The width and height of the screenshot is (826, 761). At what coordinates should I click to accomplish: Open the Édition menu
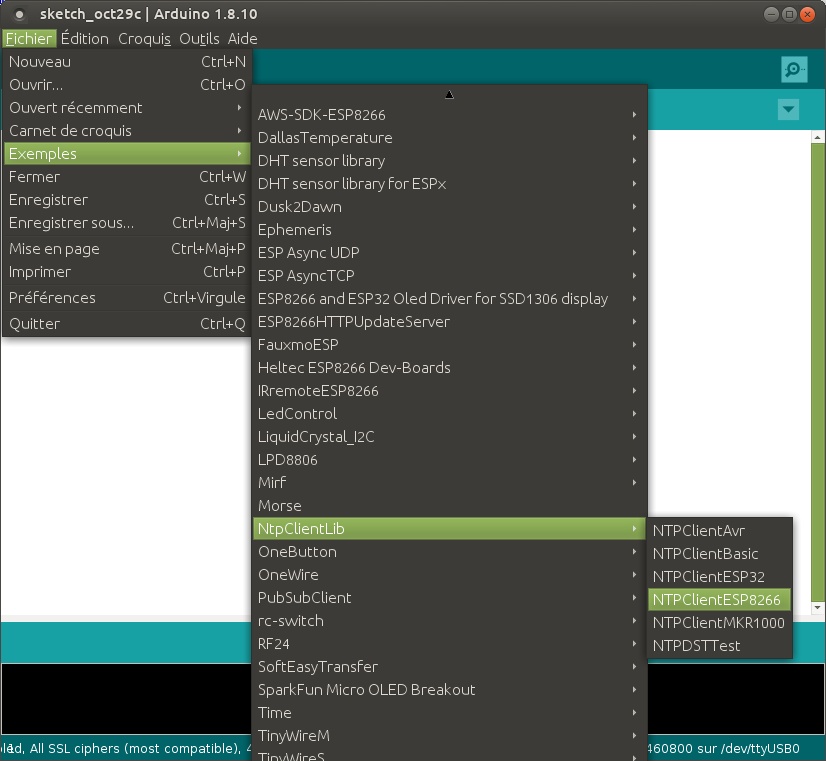(84, 39)
